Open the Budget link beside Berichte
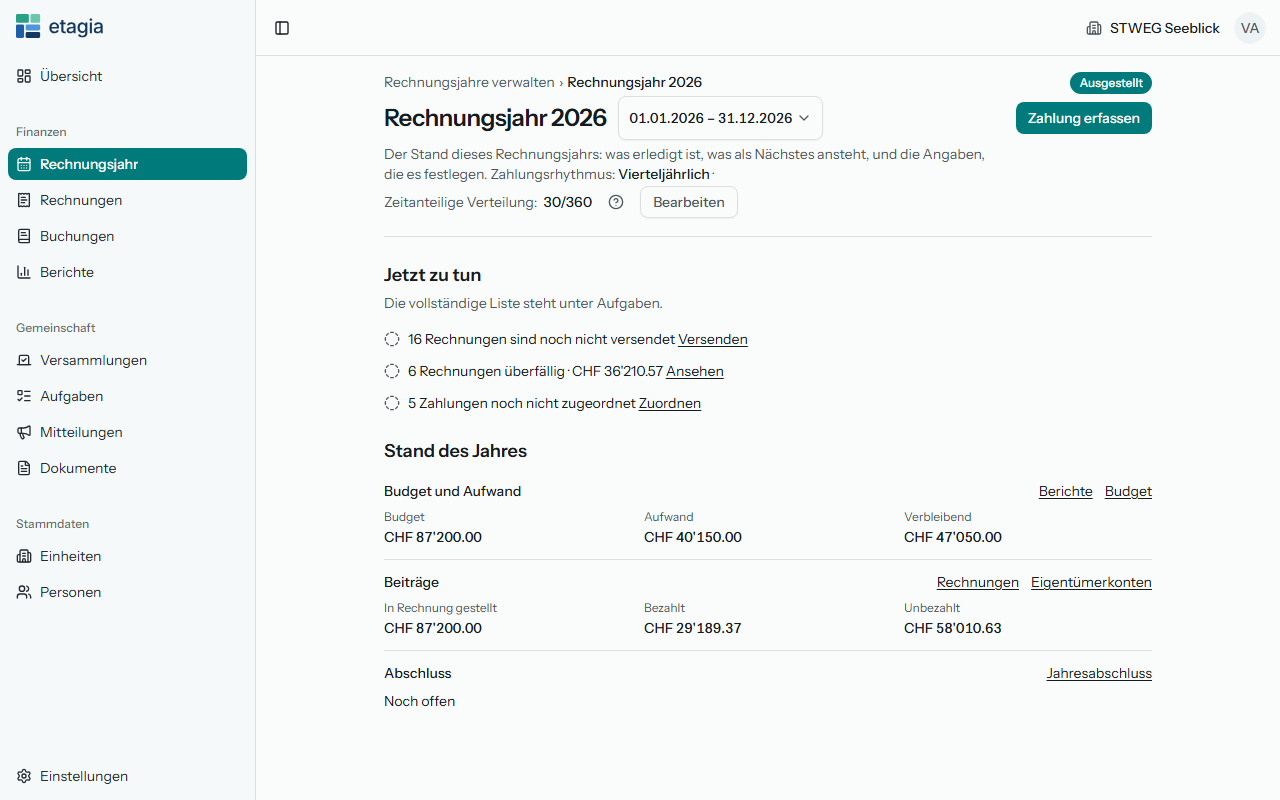The width and height of the screenshot is (1280, 800). pyautogui.click(x=1128, y=491)
